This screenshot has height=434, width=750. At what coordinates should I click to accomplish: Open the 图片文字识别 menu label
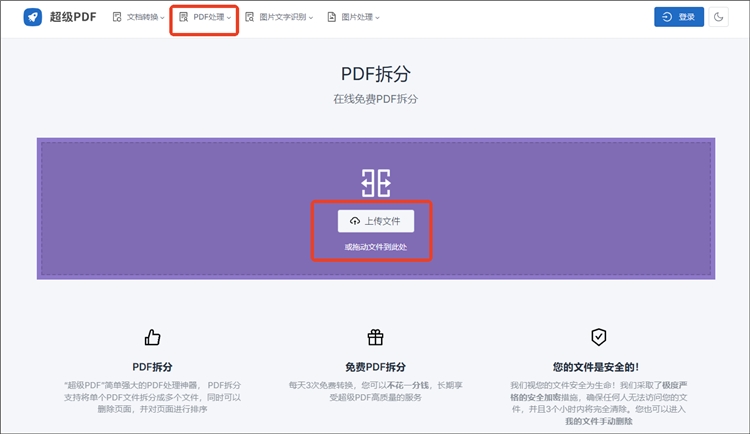coord(281,17)
